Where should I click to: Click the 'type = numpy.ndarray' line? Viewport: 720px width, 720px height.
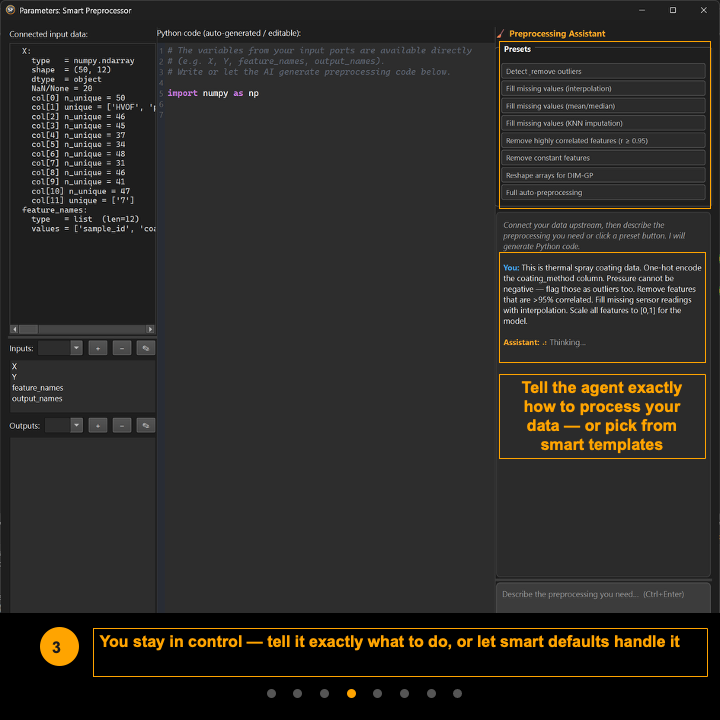(x=83, y=61)
